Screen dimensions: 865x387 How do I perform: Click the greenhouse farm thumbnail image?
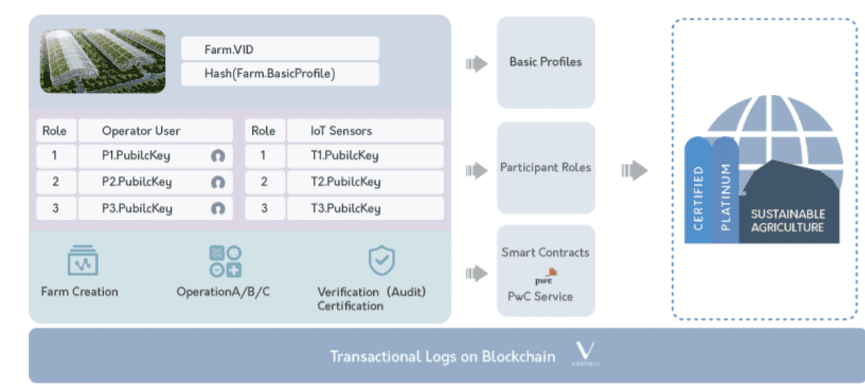click(x=103, y=61)
